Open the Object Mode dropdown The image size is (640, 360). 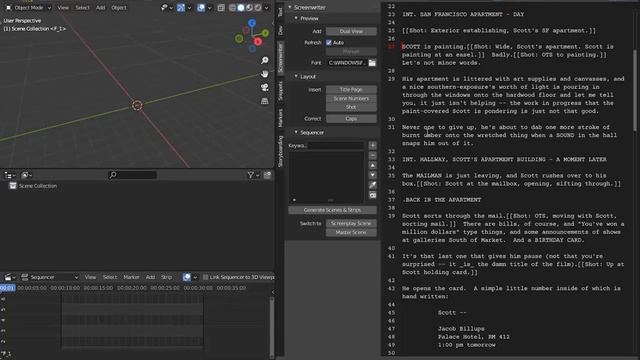pyautogui.click(x=28, y=7)
